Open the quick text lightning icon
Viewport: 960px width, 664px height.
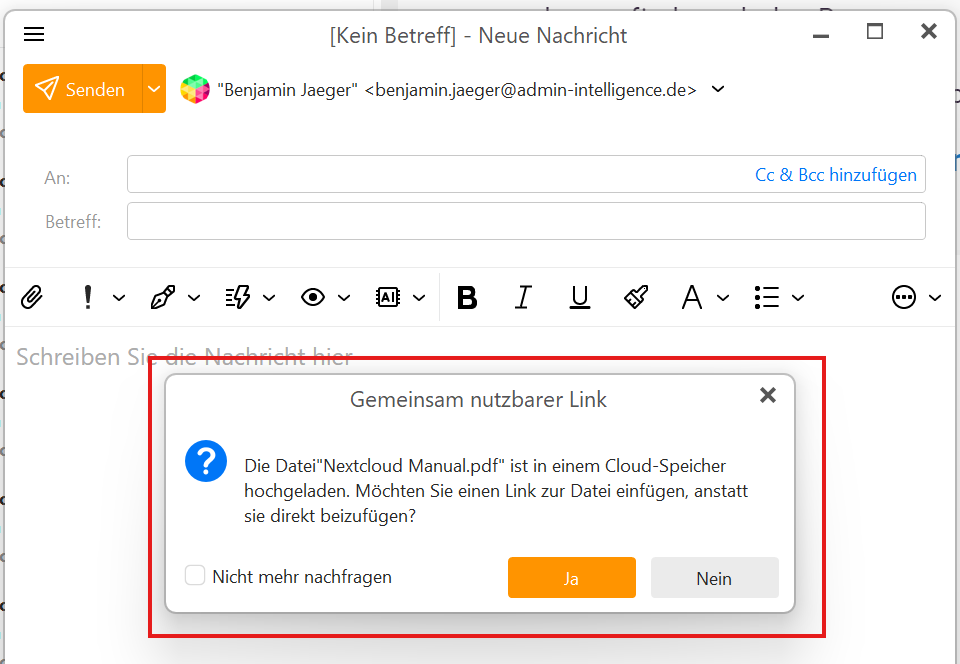point(238,297)
